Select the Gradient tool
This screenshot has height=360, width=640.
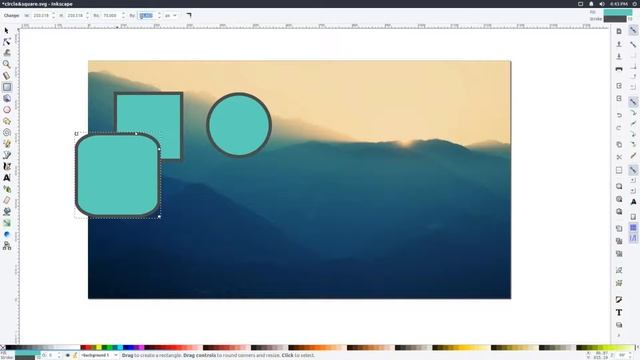coord(7,223)
